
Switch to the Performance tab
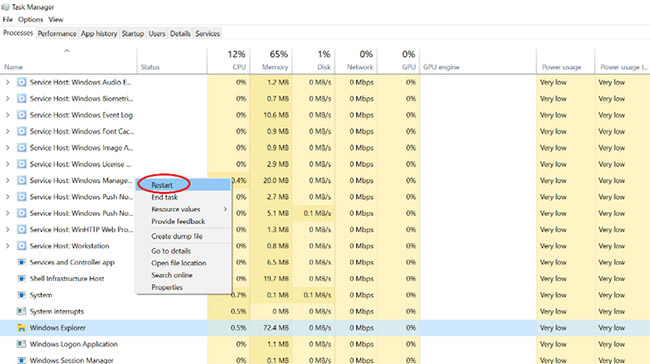[x=57, y=34]
